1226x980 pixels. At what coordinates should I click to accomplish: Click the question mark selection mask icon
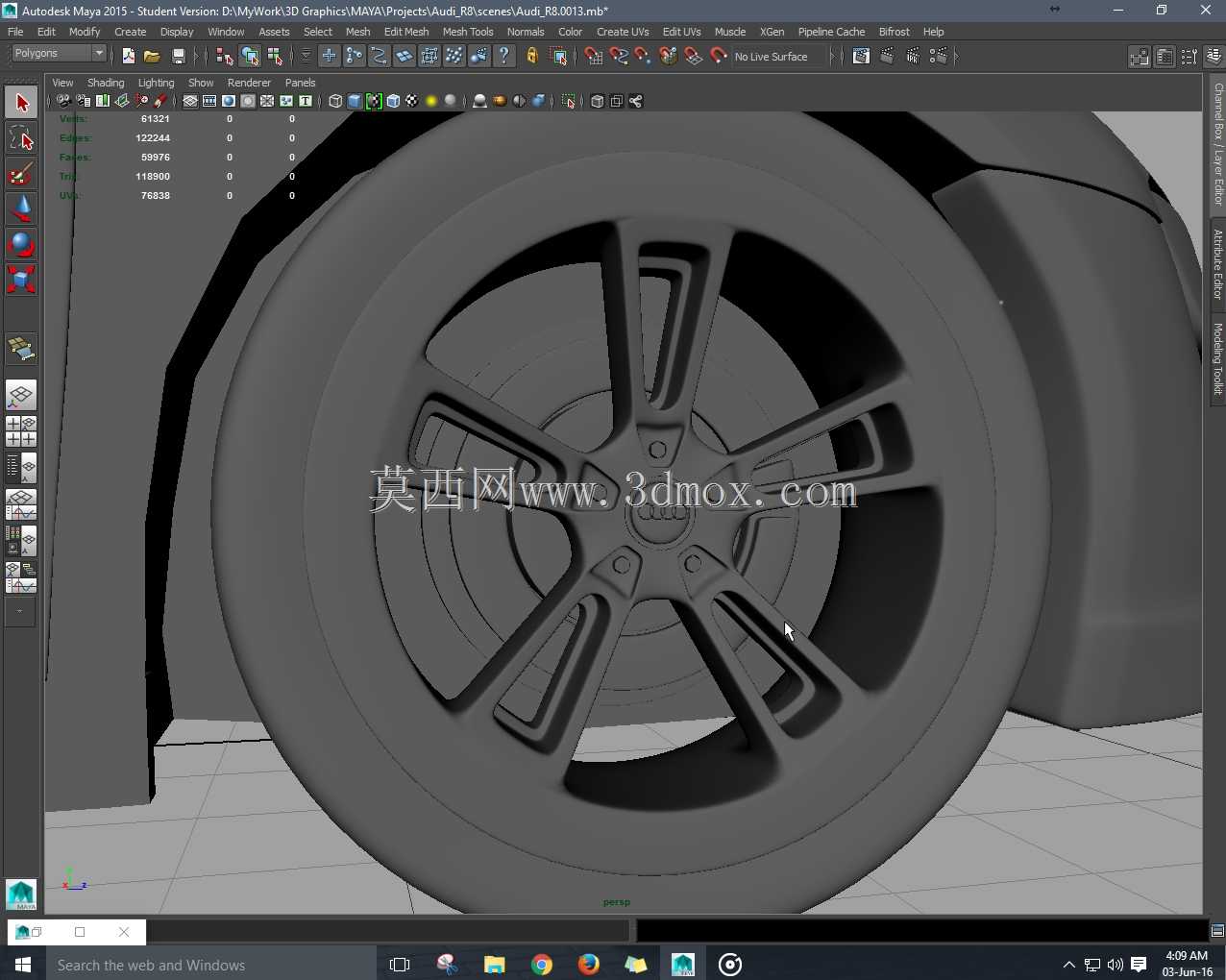coord(503,57)
